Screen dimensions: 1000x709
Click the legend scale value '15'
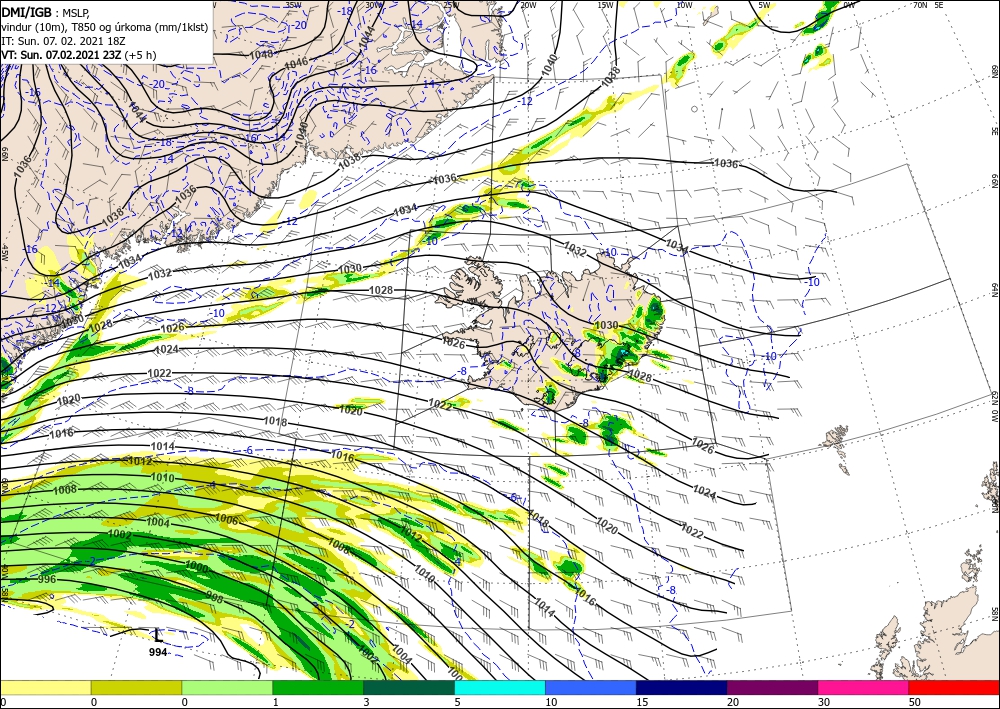[642, 702]
